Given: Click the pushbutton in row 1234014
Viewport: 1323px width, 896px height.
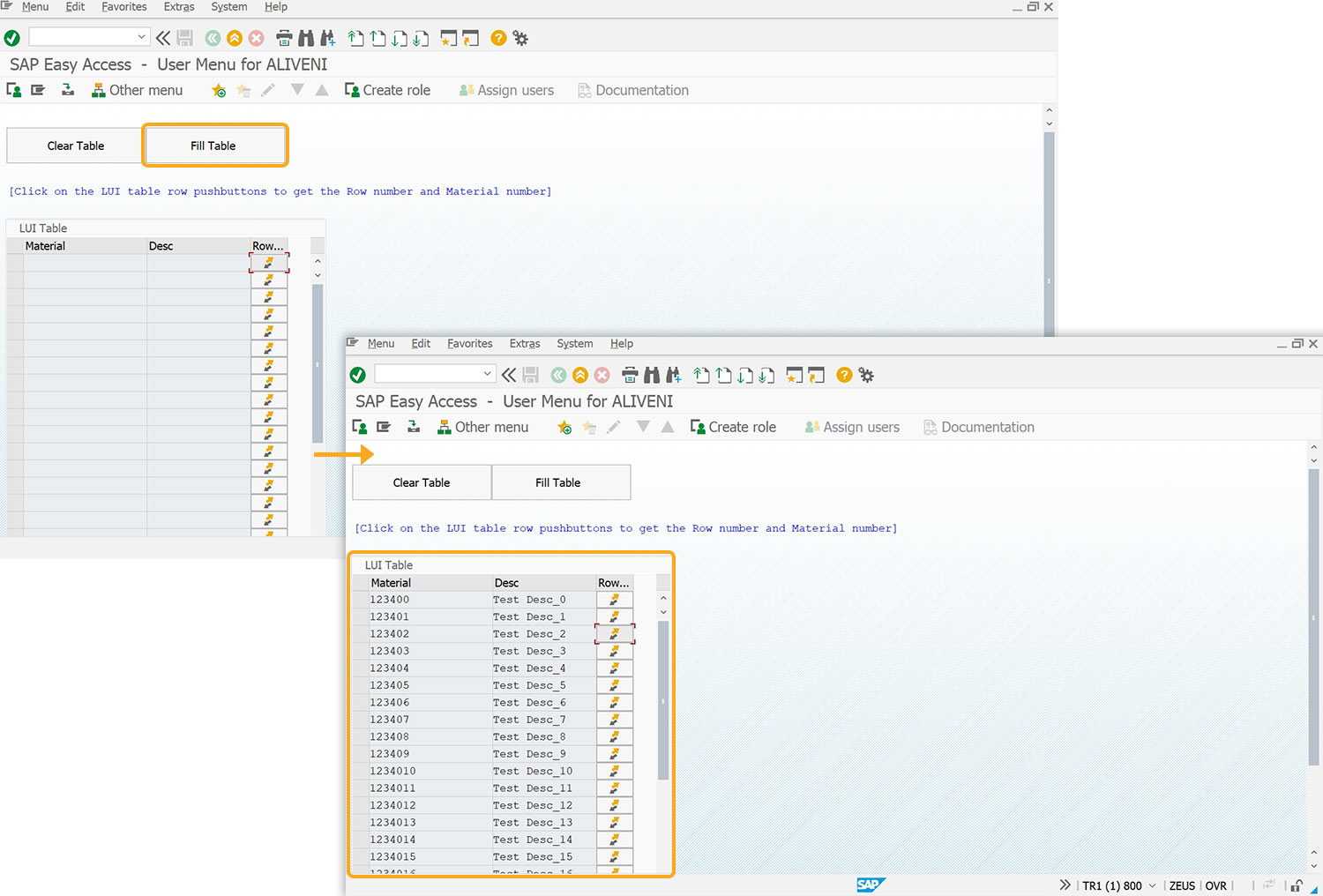Looking at the screenshot, I should [x=615, y=840].
